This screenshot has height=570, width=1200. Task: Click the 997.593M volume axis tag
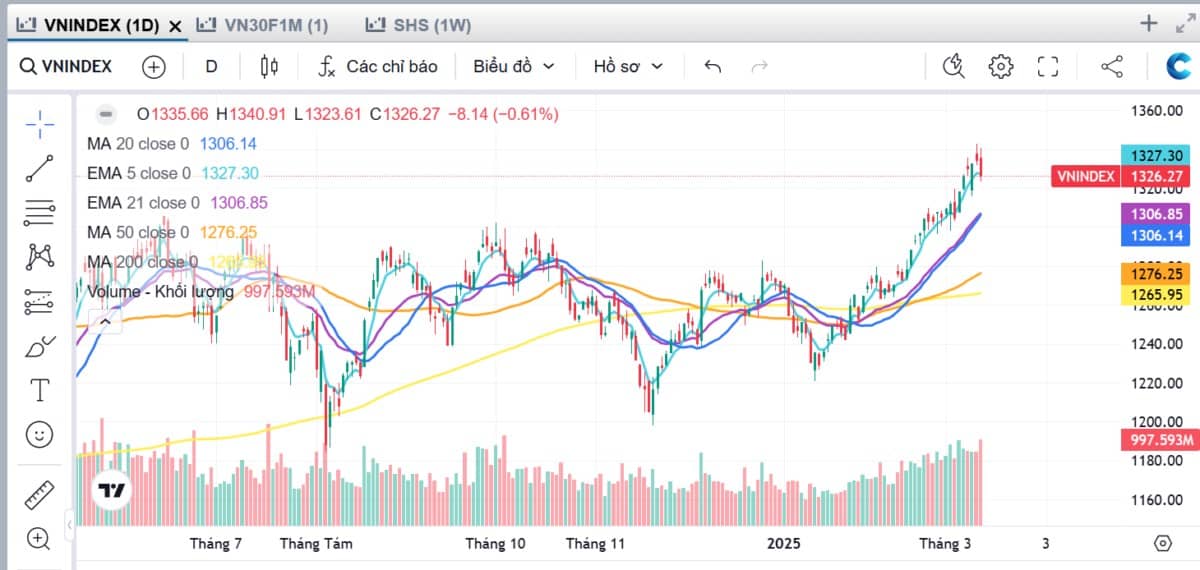[x=1158, y=440]
